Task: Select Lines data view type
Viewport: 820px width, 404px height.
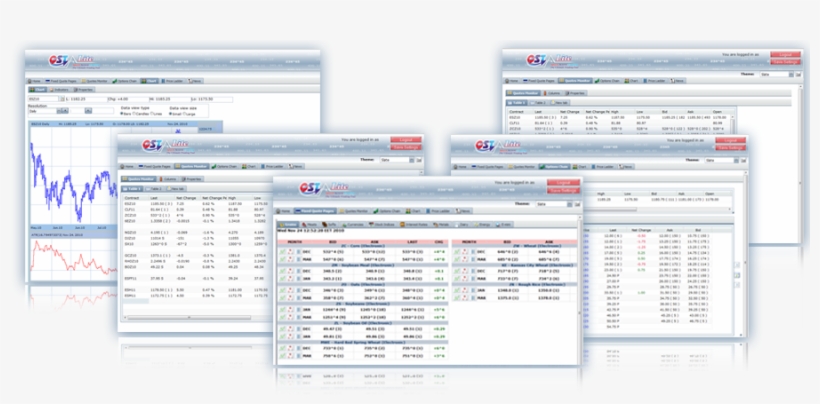Action: click(152, 114)
